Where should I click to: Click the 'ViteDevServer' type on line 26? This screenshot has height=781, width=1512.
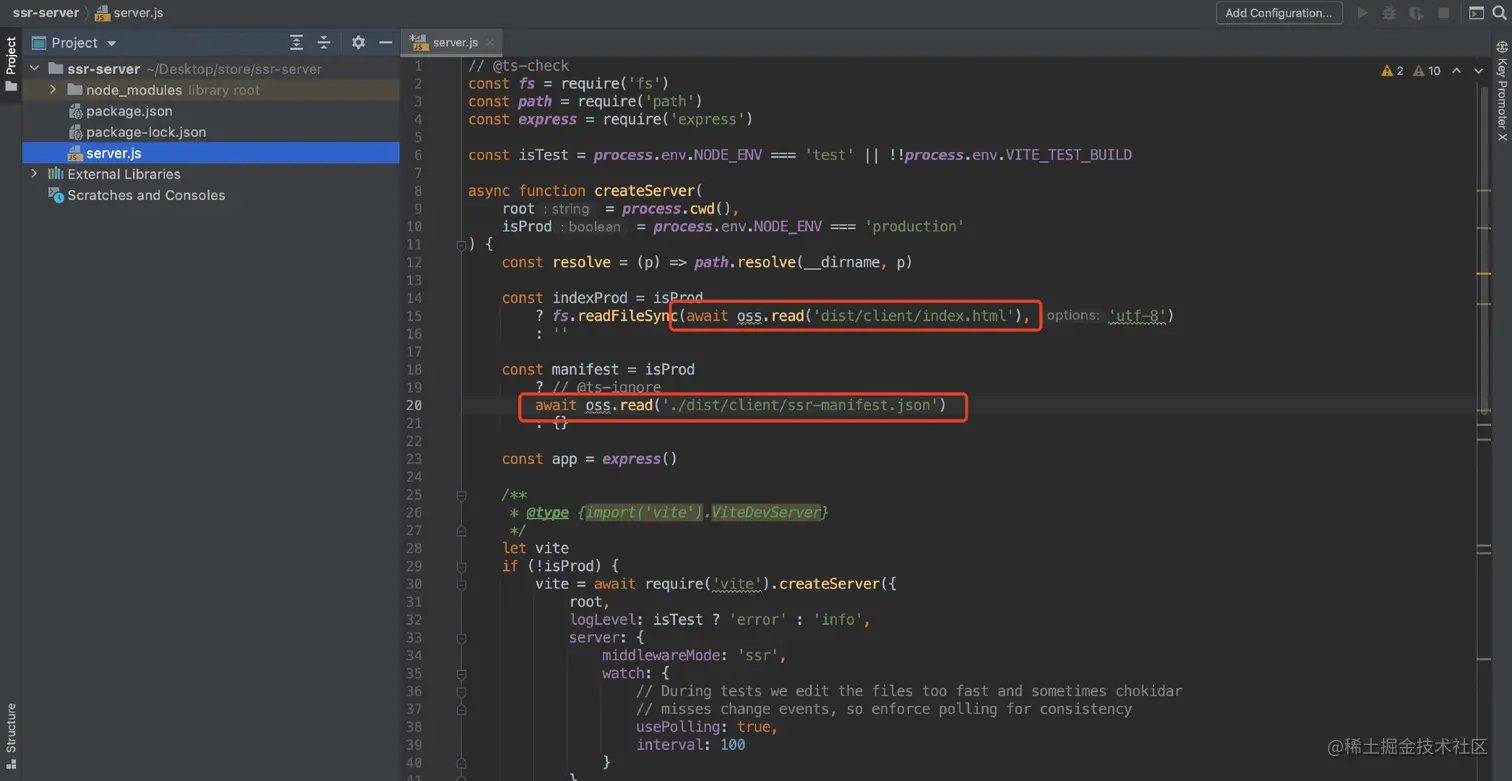(x=765, y=512)
